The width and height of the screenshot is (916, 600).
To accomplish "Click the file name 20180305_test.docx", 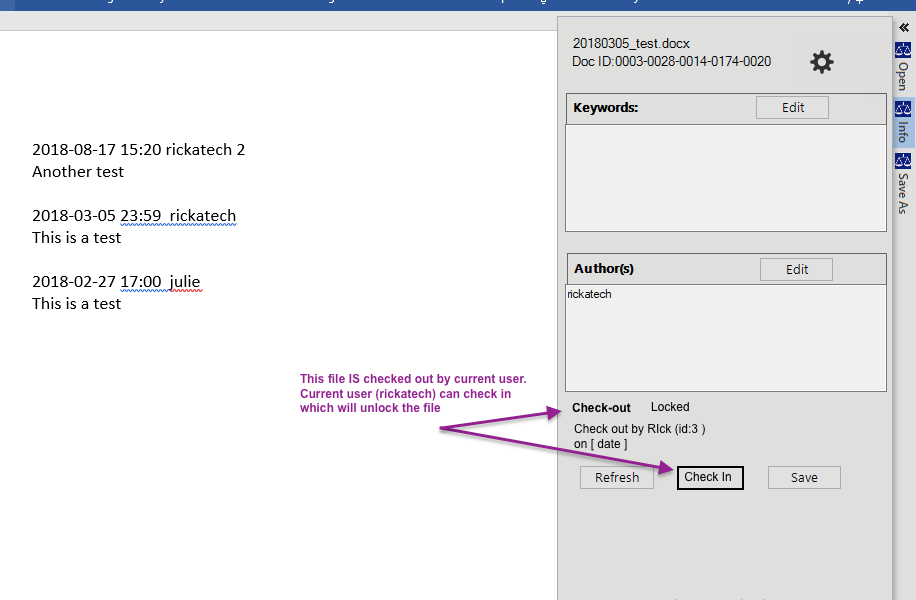I will tap(631, 44).
